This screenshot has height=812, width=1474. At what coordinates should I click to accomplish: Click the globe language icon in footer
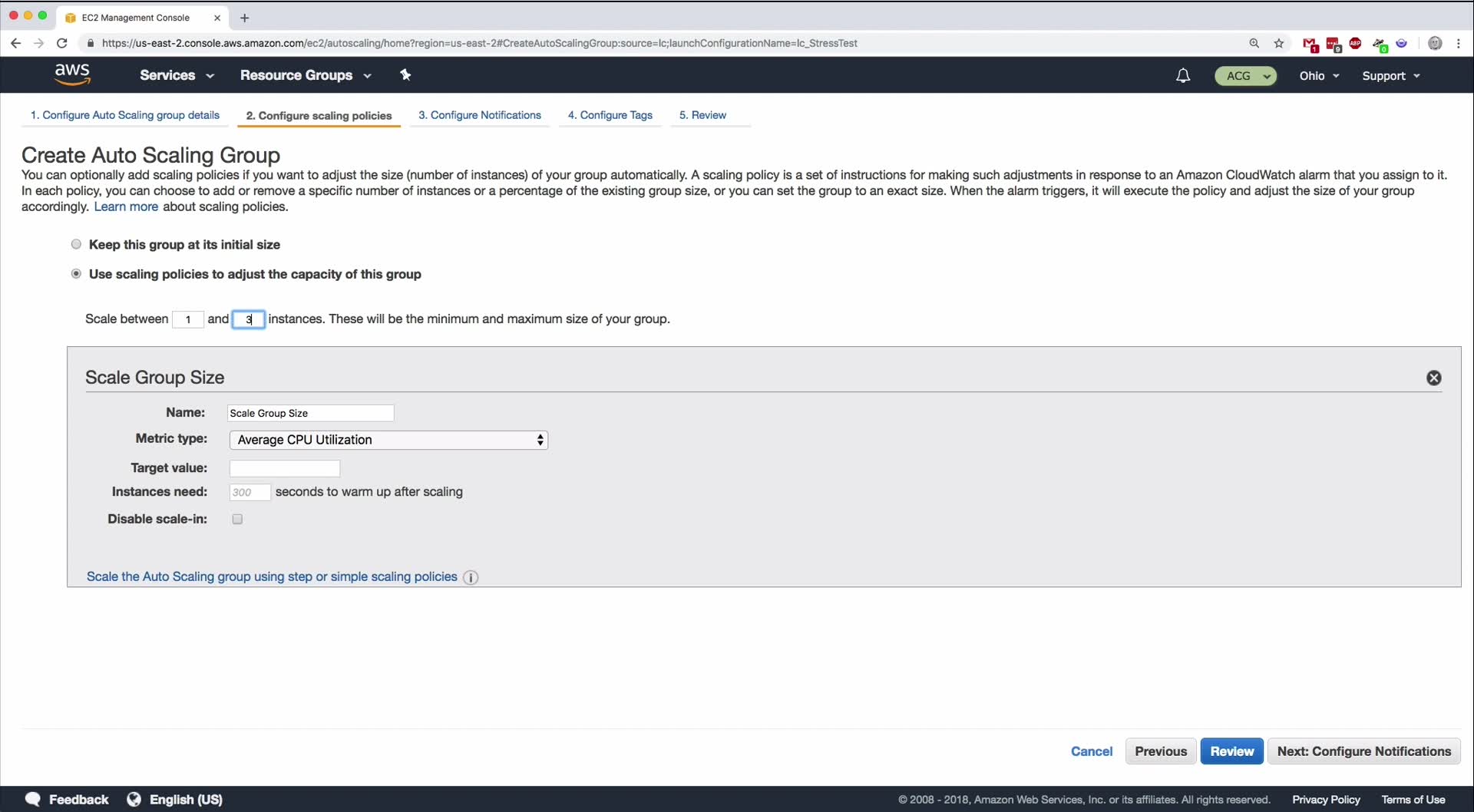[134, 799]
